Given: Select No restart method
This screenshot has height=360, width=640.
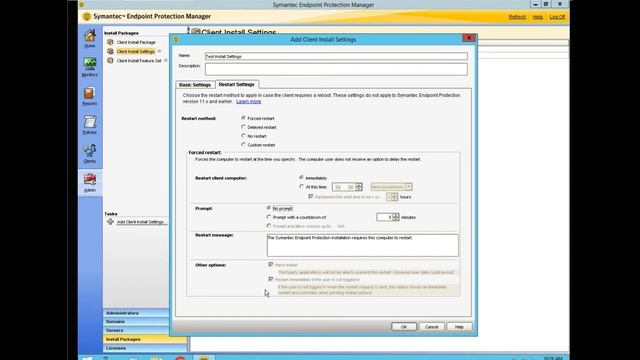Looking at the screenshot, I should (x=243, y=136).
